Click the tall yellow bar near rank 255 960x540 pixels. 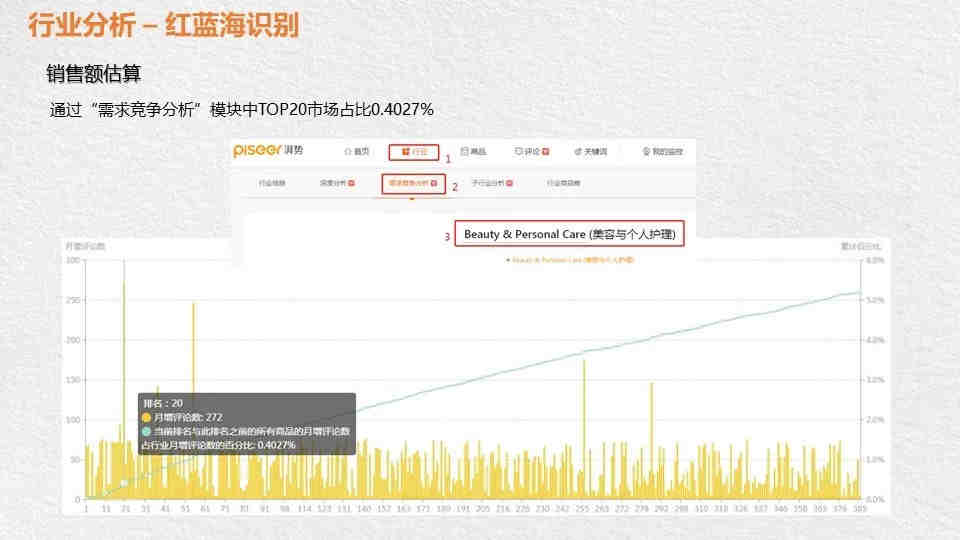click(x=584, y=429)
